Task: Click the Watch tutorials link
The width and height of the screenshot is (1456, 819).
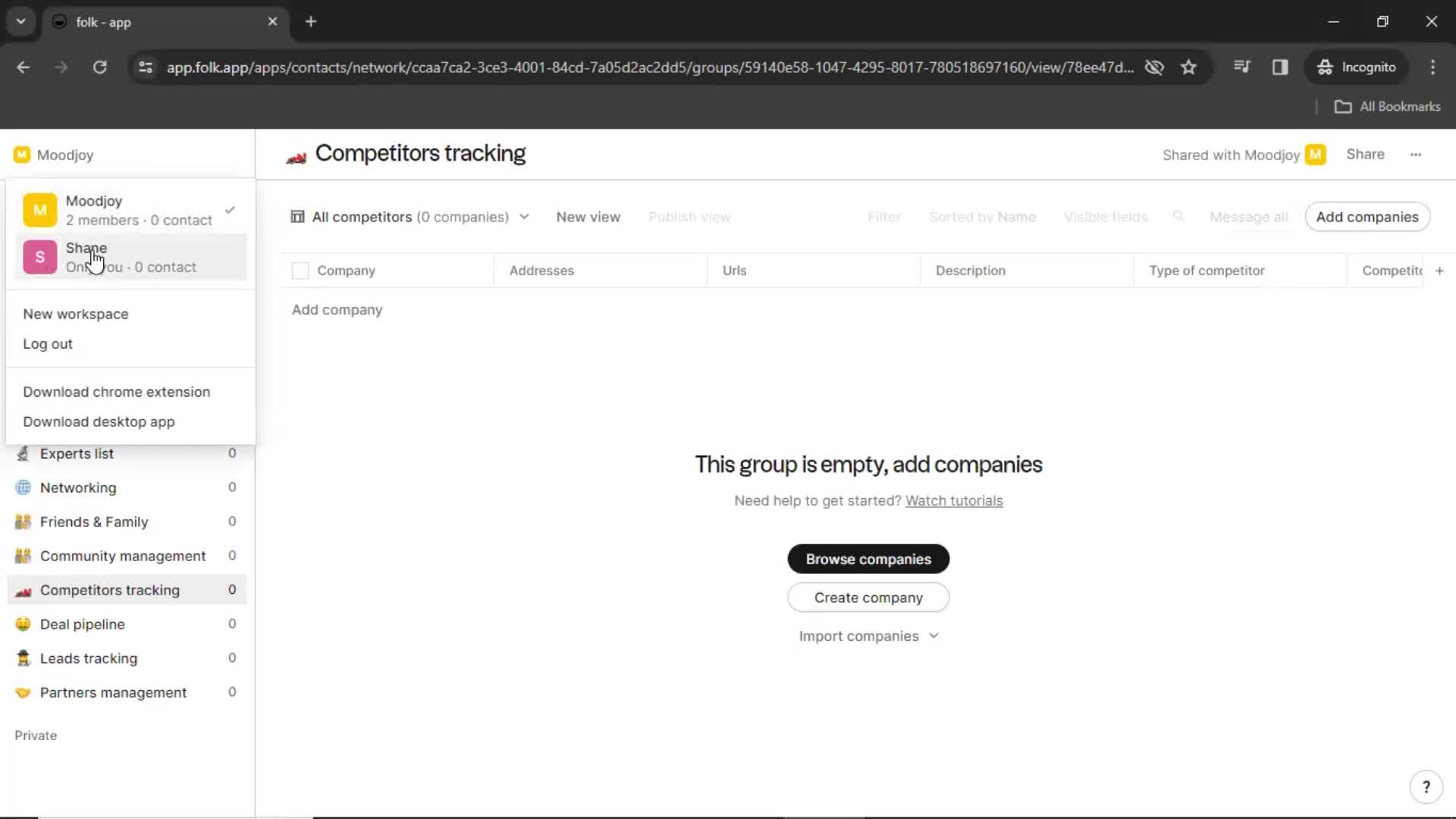Action: click(x=954, y=500)
